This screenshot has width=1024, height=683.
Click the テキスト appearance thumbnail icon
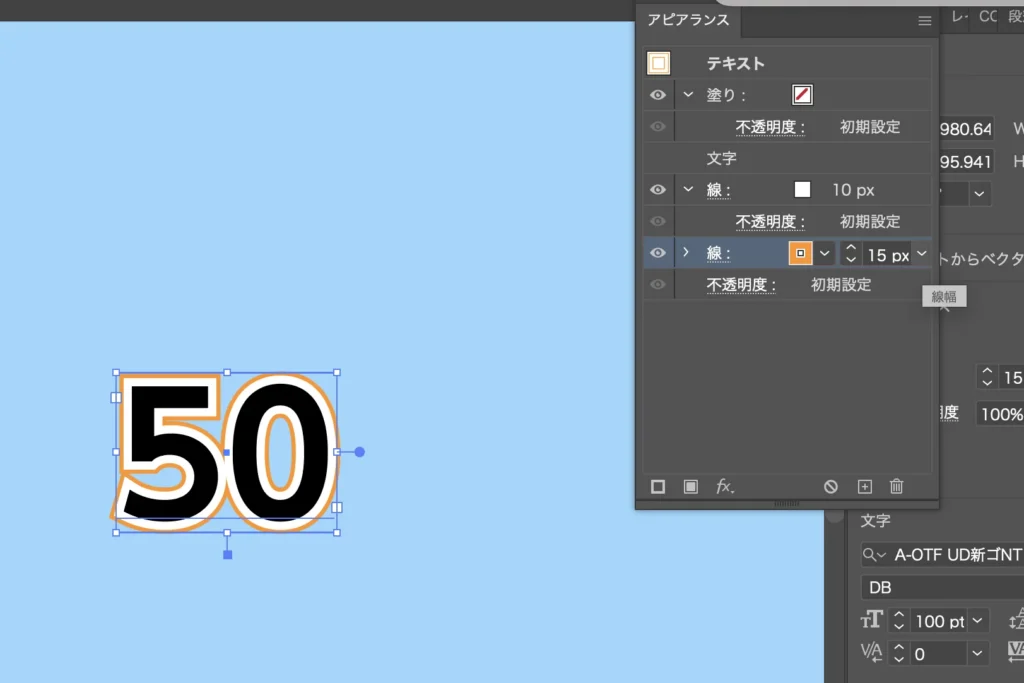pos(658,63)
